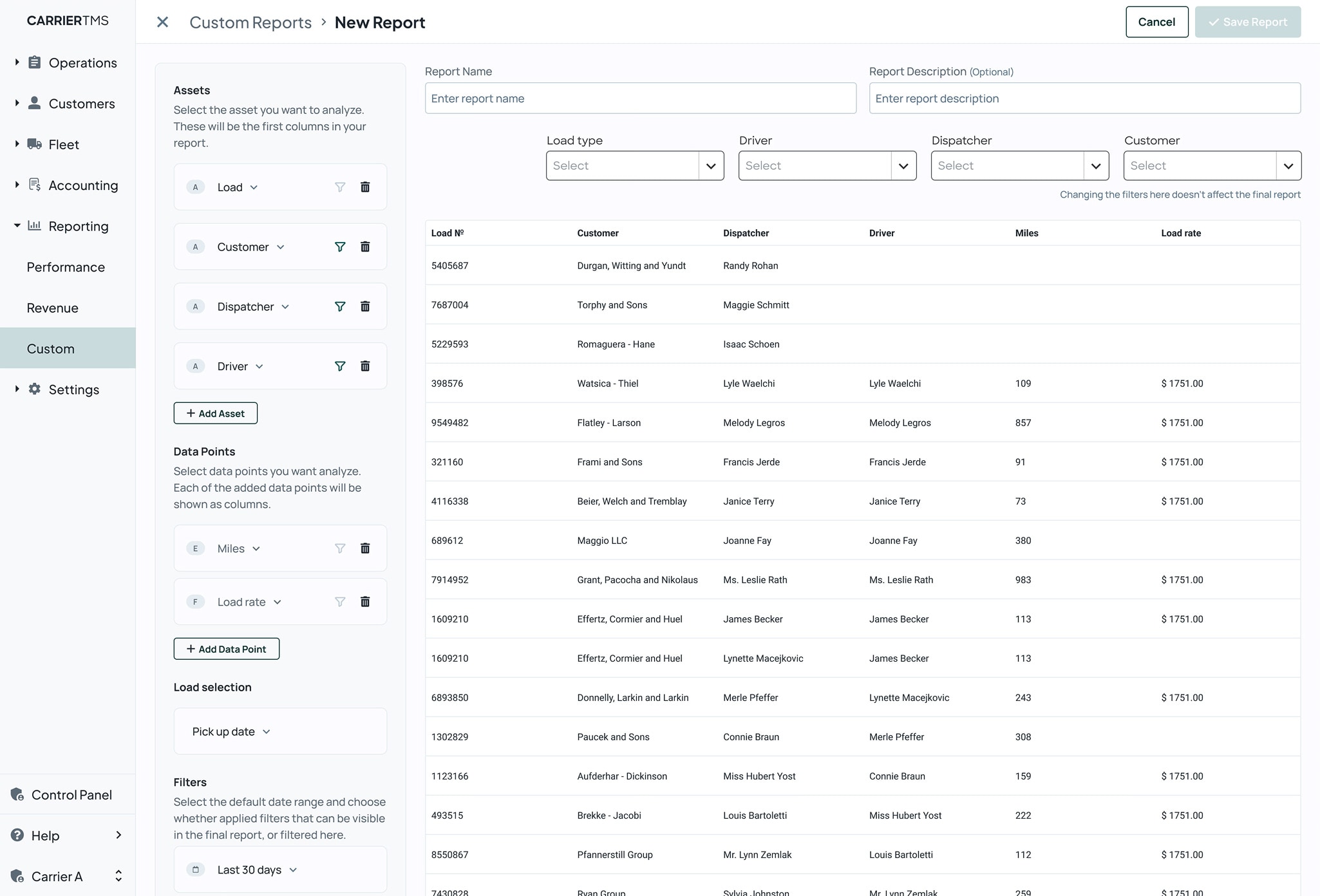Click the Add Data Point button
Screen dimensions: 1320x896
click(226, 648)
